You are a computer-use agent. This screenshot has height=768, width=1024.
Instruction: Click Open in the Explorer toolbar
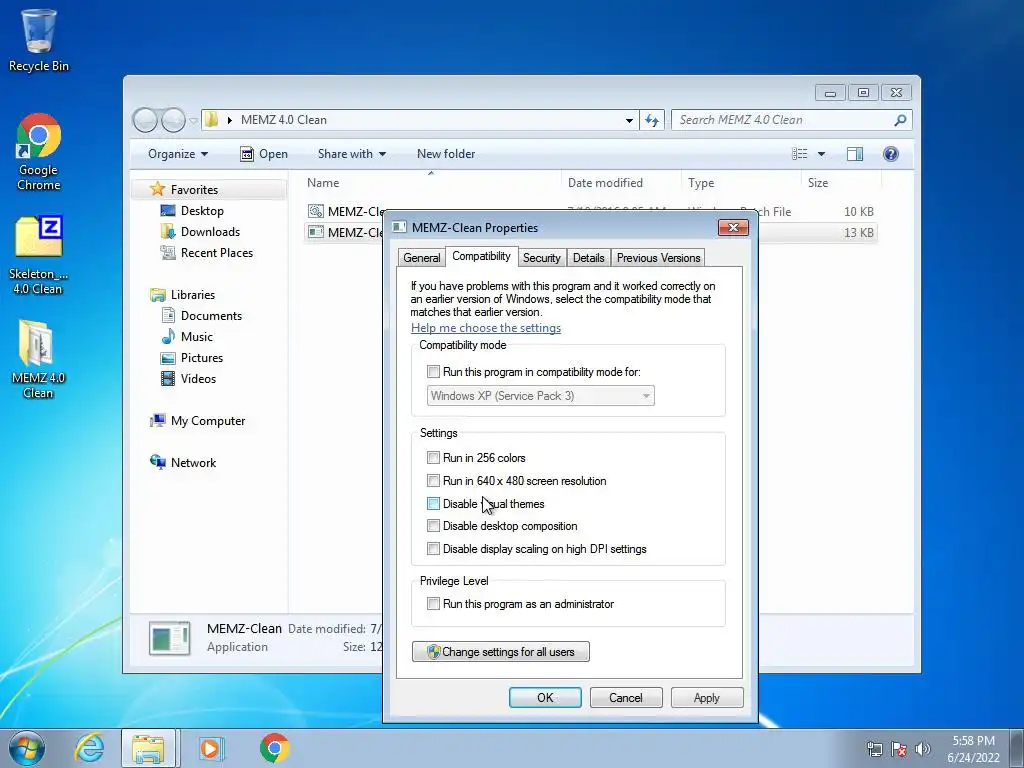pyautogui.click(x=264, y=154)
